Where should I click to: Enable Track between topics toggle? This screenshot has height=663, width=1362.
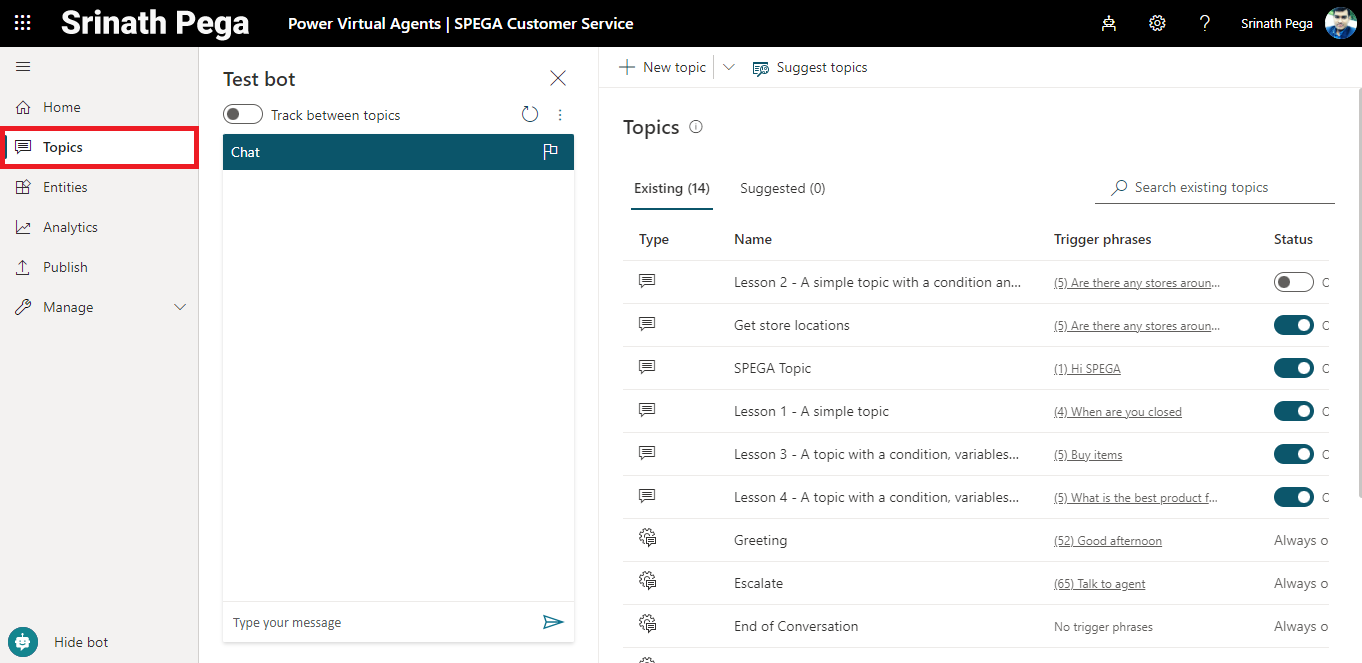(243, 115)
